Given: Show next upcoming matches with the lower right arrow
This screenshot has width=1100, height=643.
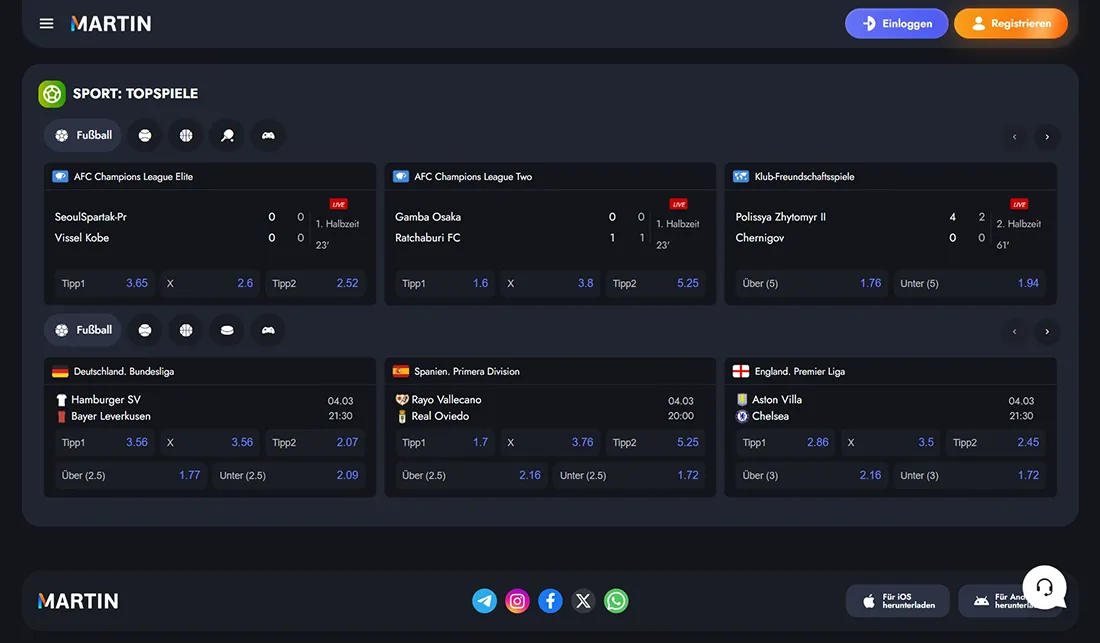Looking at the screenshot, I should pos(1047,331).
